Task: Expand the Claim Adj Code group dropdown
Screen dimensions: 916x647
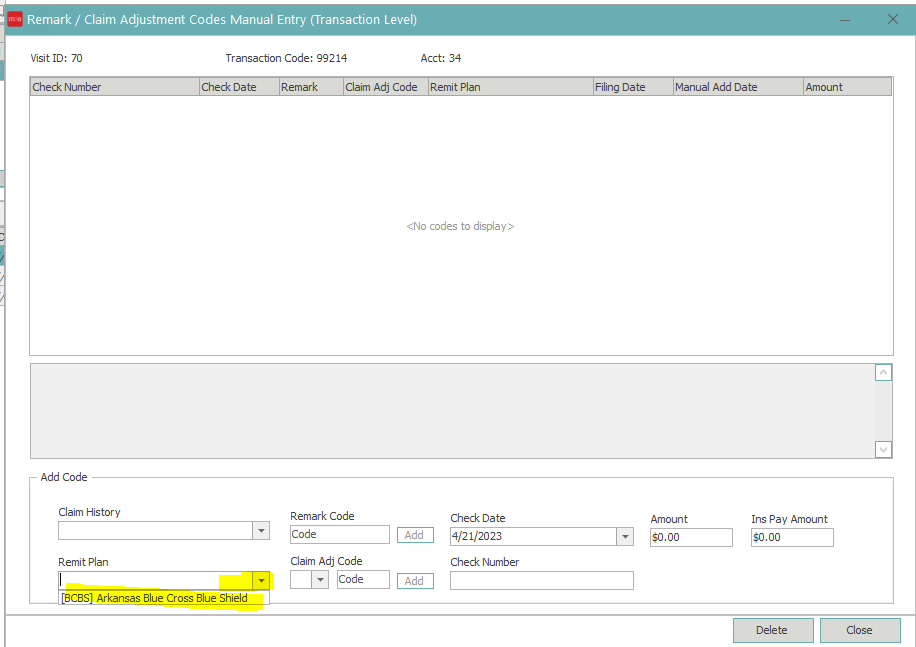Action: click(x=320, y=580)
